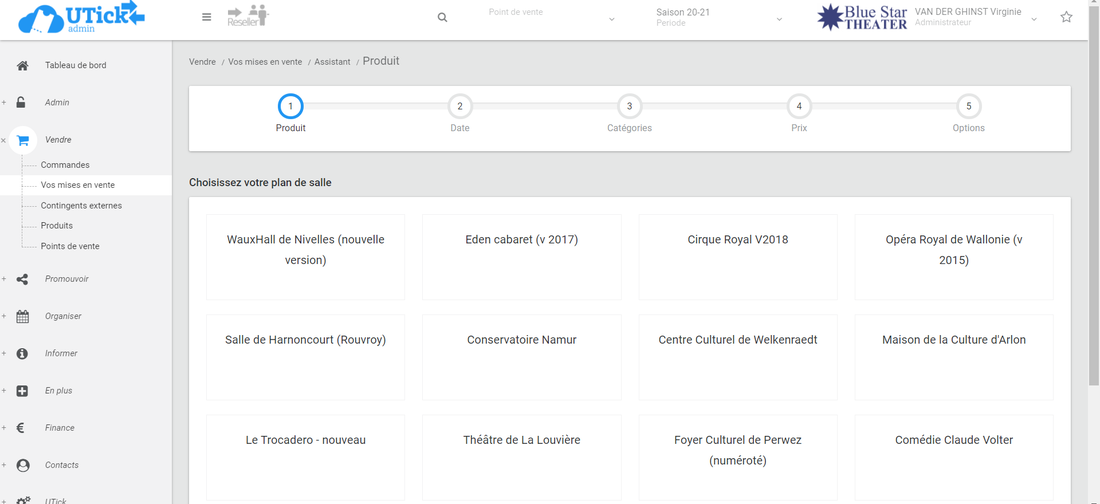Viewport: 1100px width, 504px height.
Task: Select Contingents externes menu item
Action: click(81, 206)
